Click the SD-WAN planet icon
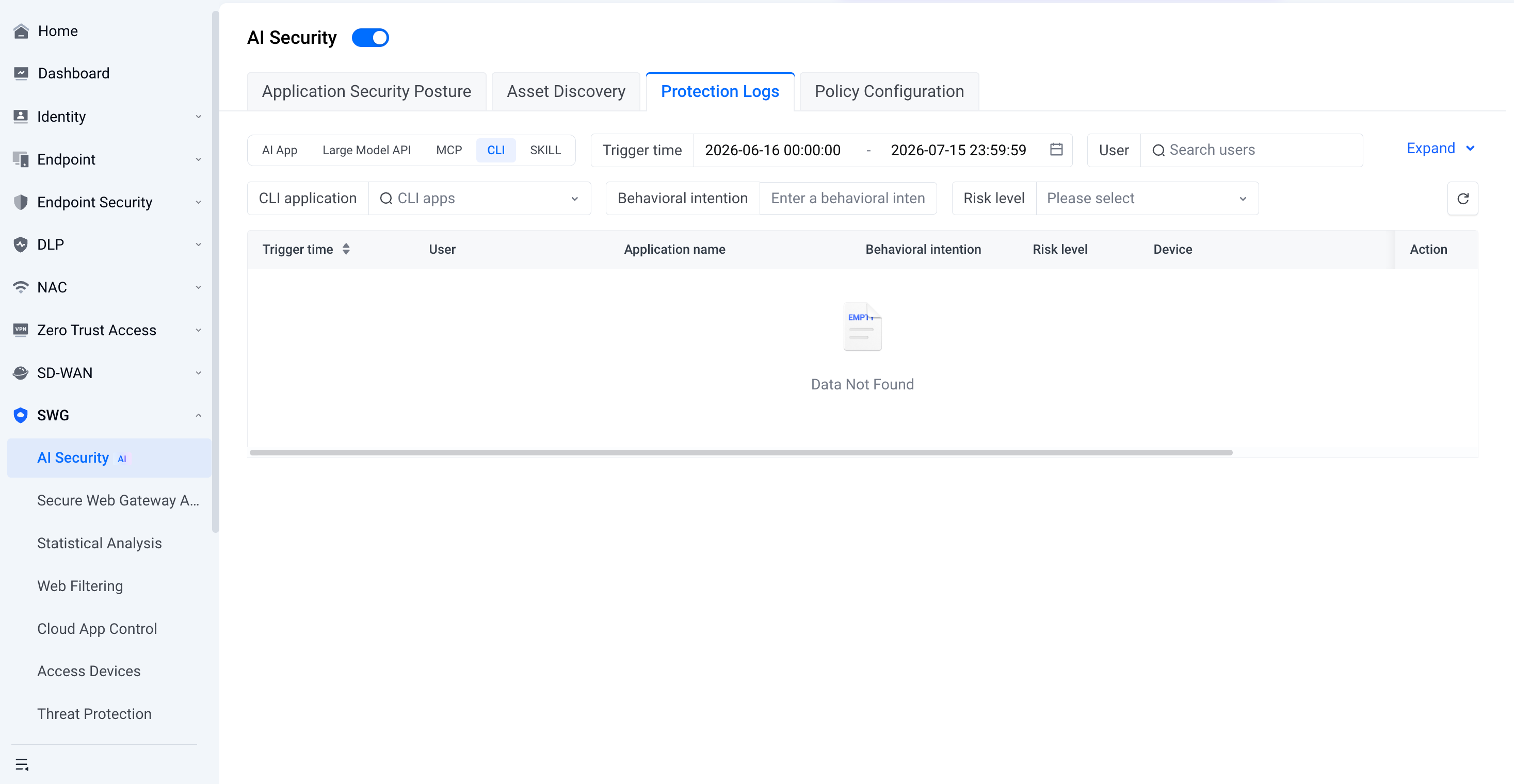This screenshot has height=784, width=1514. (21, 373)
